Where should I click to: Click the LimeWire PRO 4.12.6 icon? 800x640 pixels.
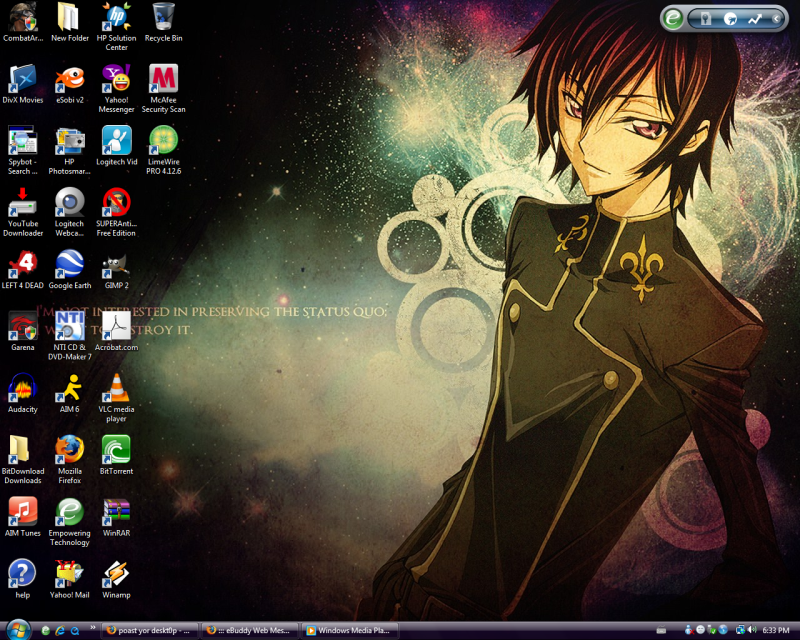pyautogui.click(x=163, y=140)
